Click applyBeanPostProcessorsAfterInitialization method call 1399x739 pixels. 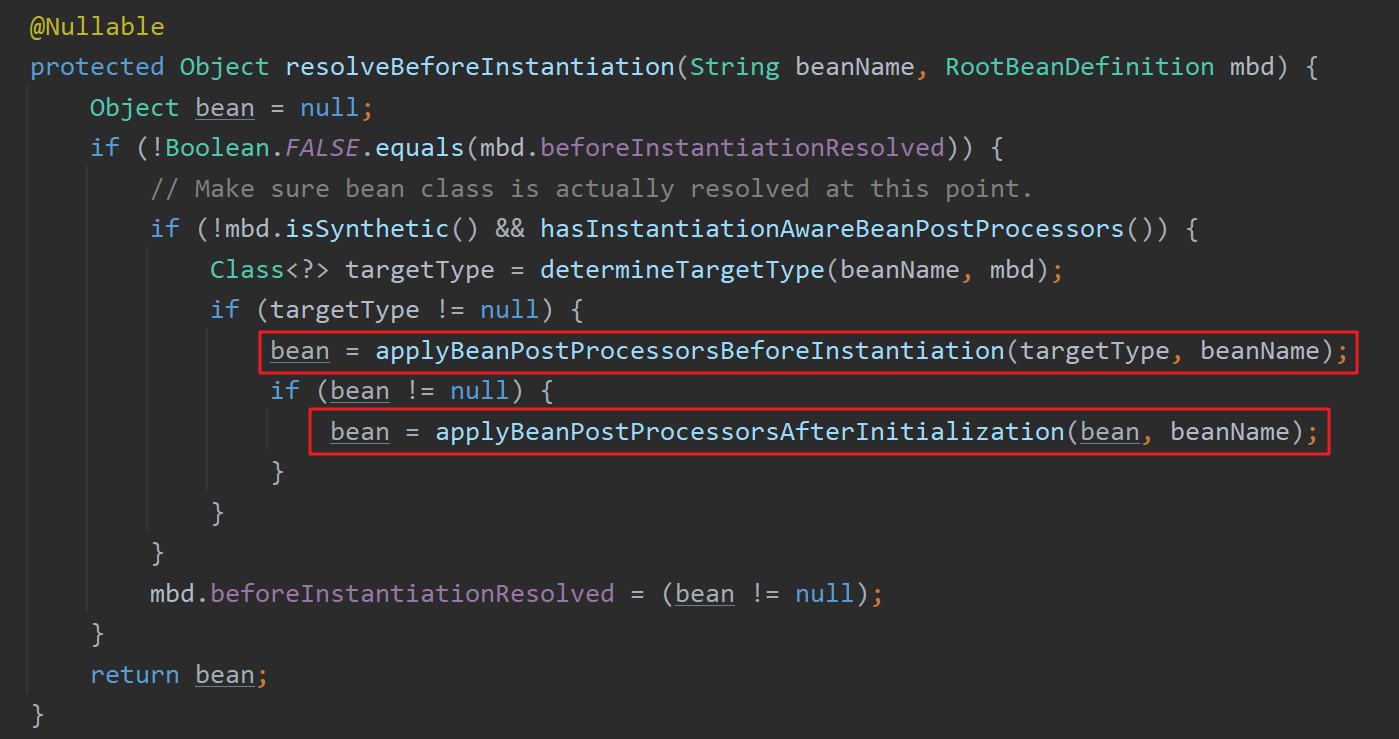tap(750, 432)
